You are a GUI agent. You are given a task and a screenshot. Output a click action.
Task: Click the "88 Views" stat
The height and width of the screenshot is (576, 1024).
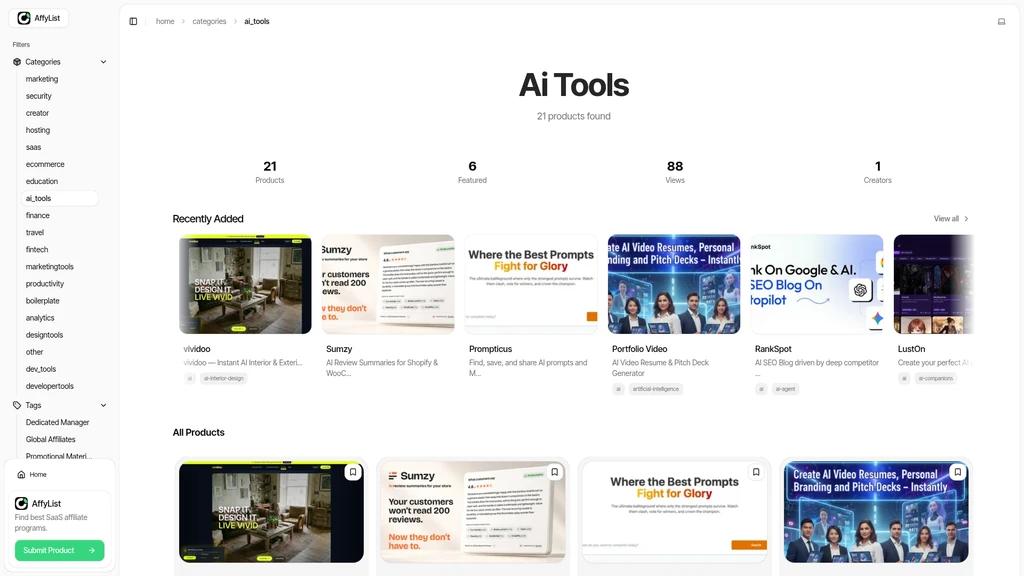pos(675,172)
